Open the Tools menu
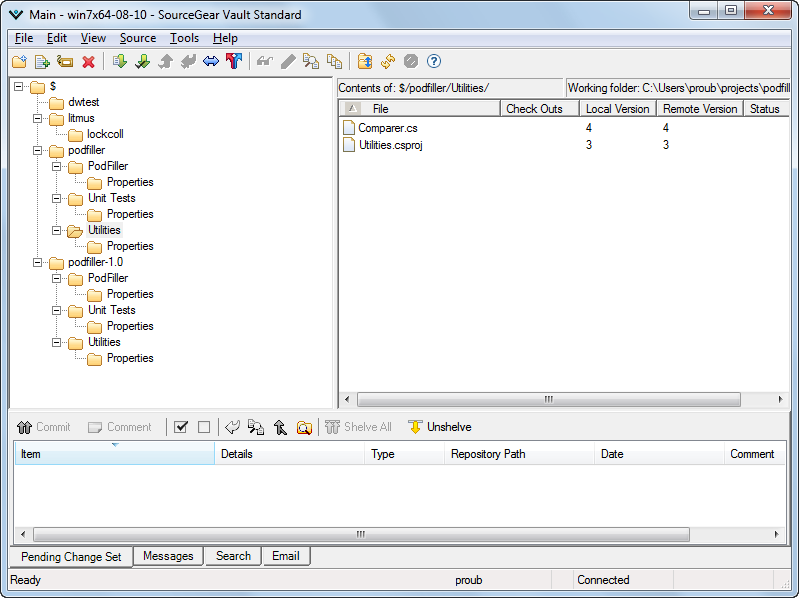This screenshot has height=598, width=799. pyautogui.click(x=184, y=38)
